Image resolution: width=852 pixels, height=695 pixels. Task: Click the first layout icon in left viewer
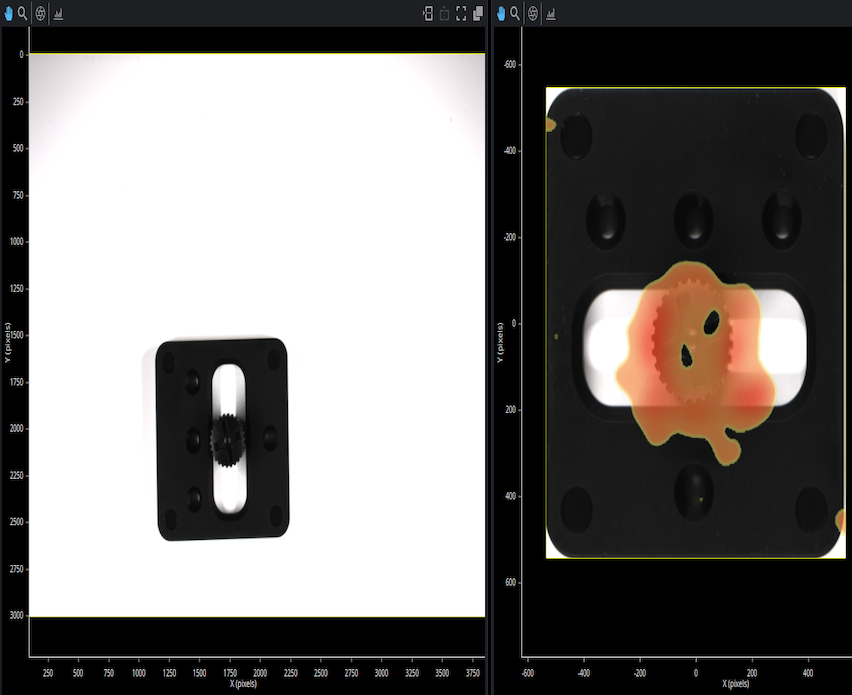click(x=428, y=14)
